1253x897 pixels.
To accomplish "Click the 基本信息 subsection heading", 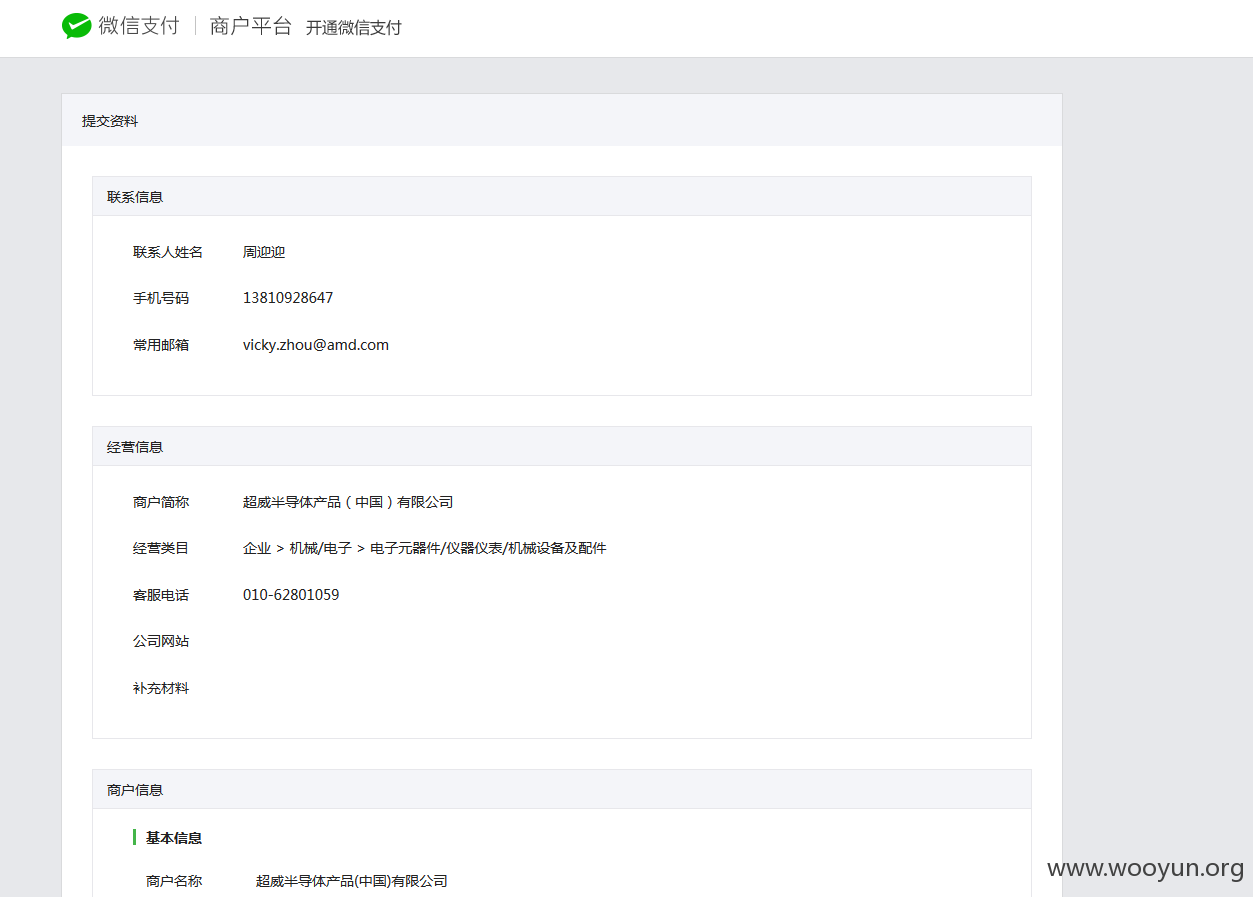I will [x=174, y=838].
